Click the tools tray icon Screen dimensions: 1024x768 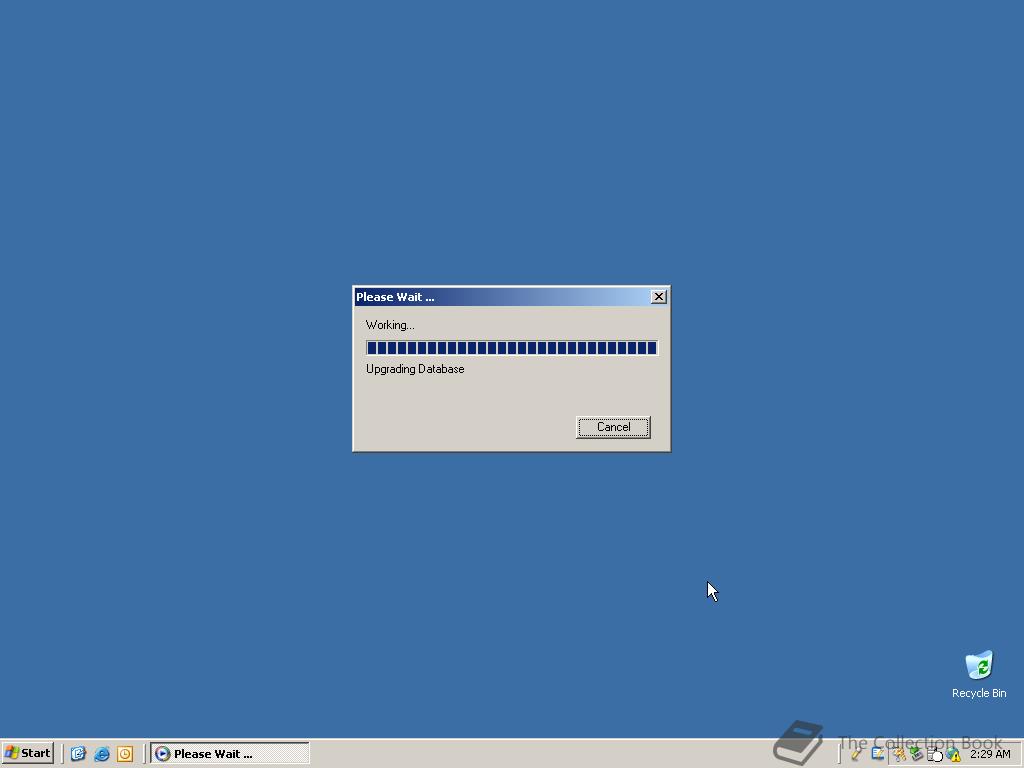pyautogui.click(x=899, y=754)
